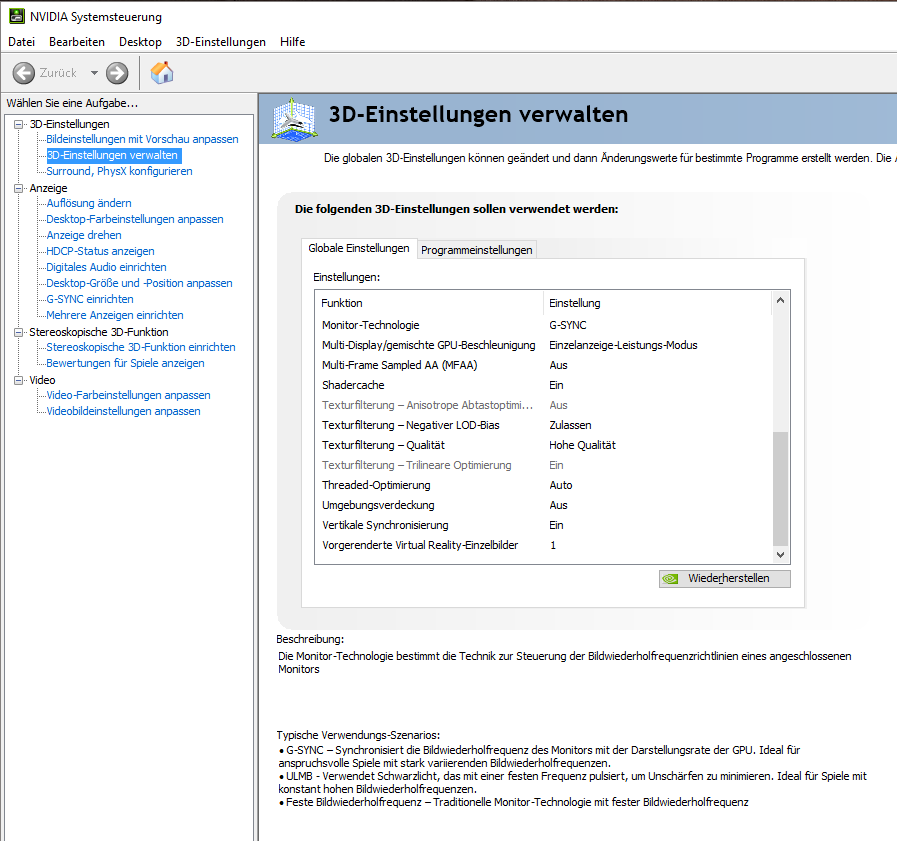Click the Wiederherstellen button

[724, 578]
